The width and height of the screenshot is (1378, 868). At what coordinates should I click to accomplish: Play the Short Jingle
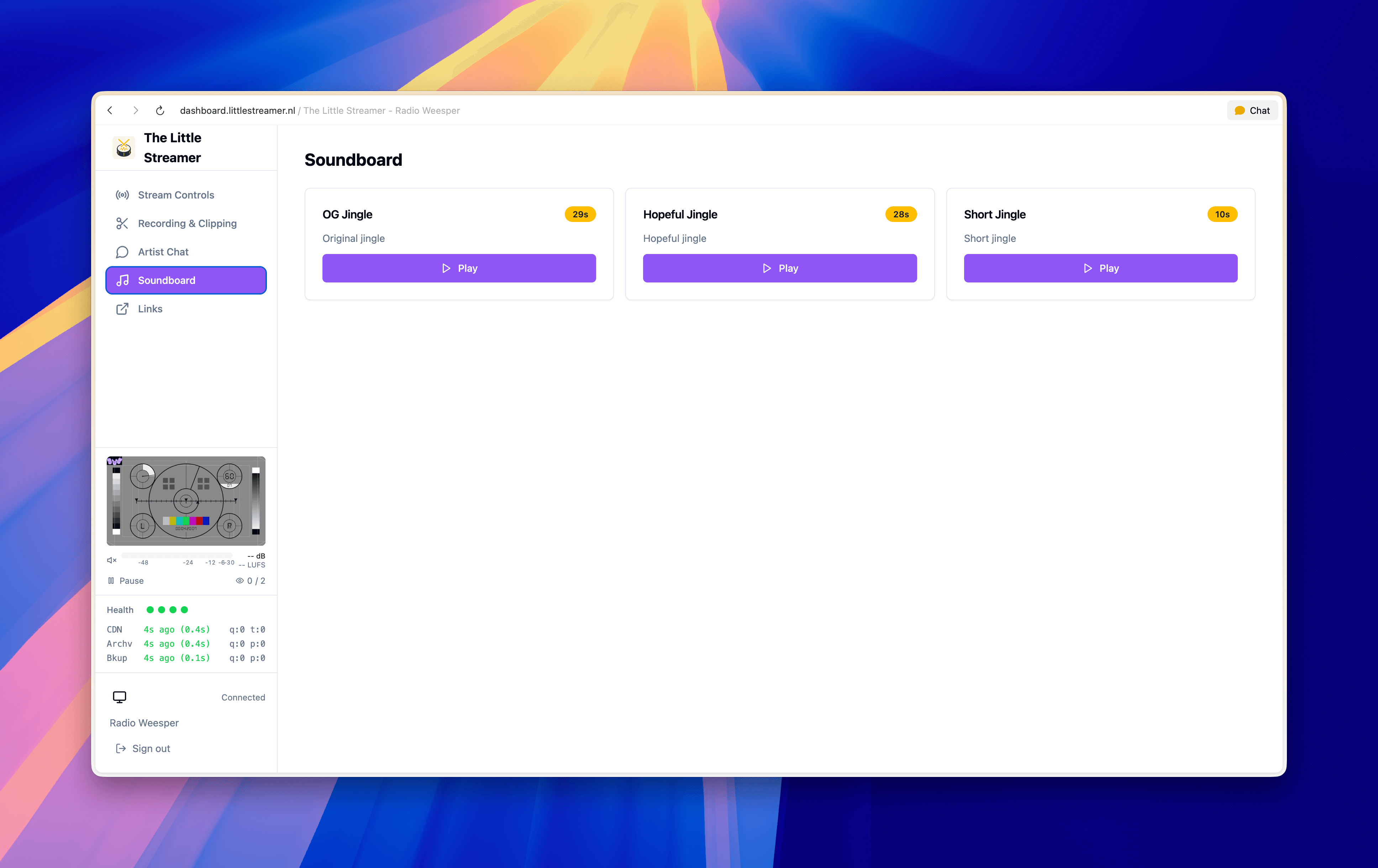tap(1100, 268)
